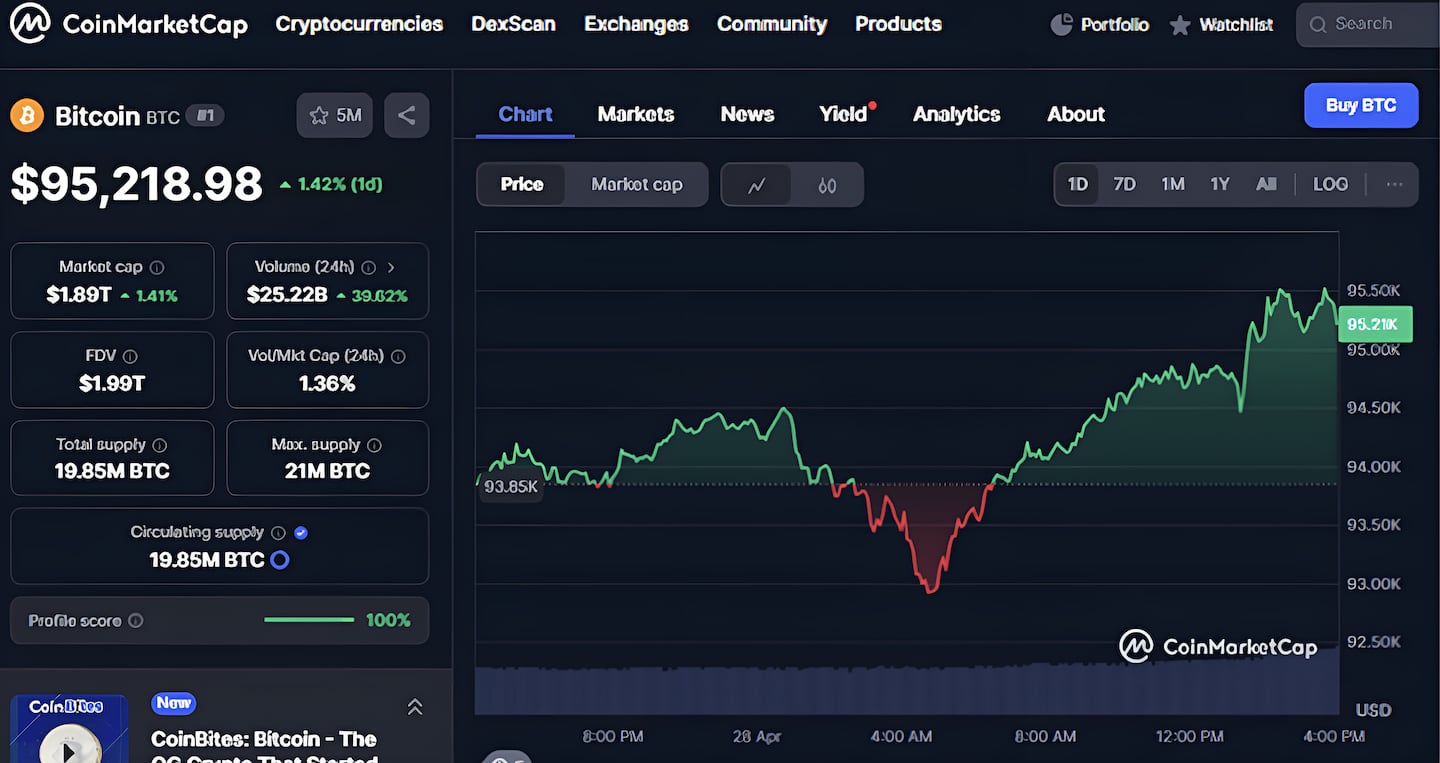Open CoinBites: Bitcoin article title
The width and height of the screenshot is (1440, 763).
[264, 750]
